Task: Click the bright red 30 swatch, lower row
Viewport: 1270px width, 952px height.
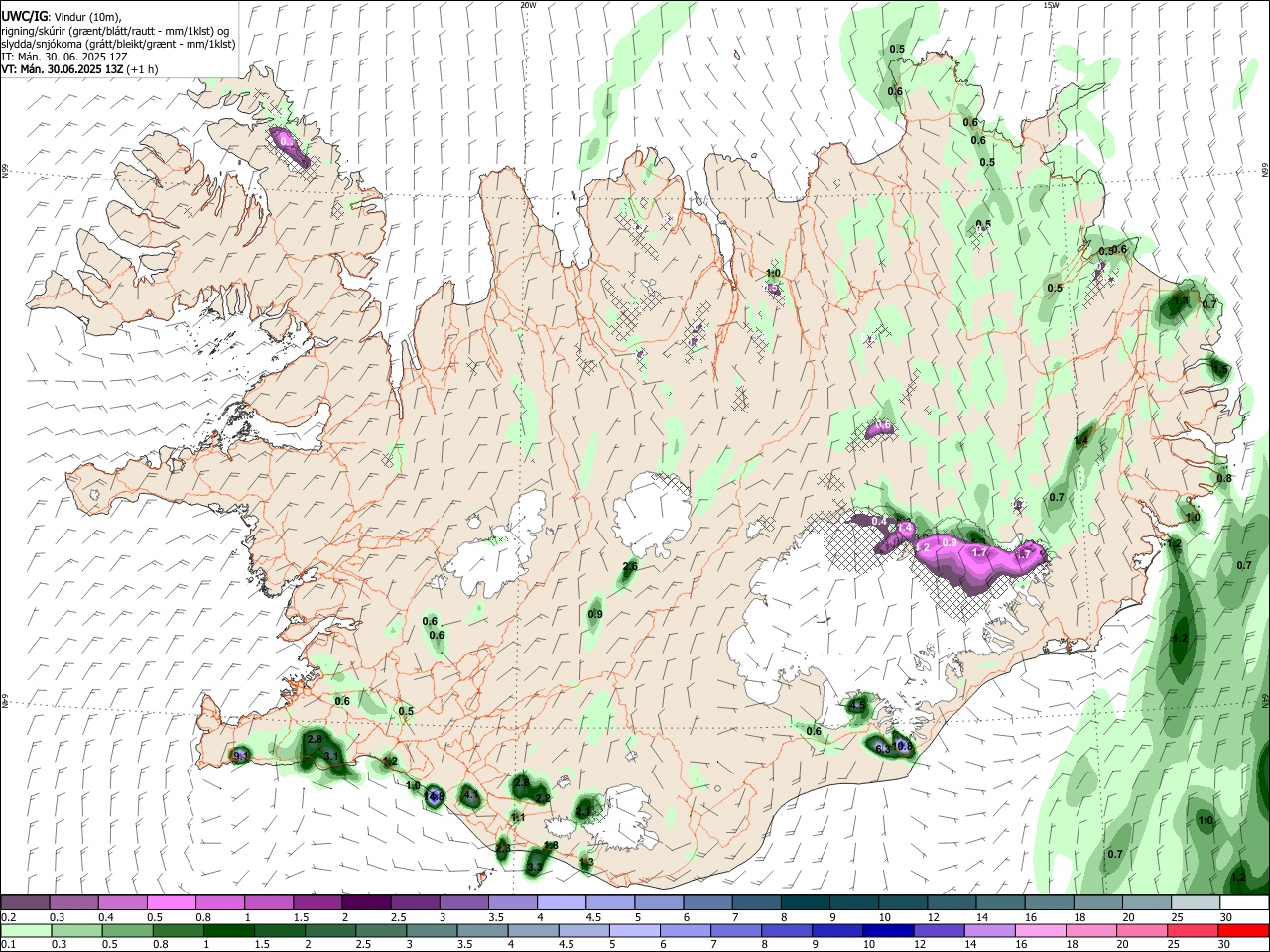Action: point(1243,930)
